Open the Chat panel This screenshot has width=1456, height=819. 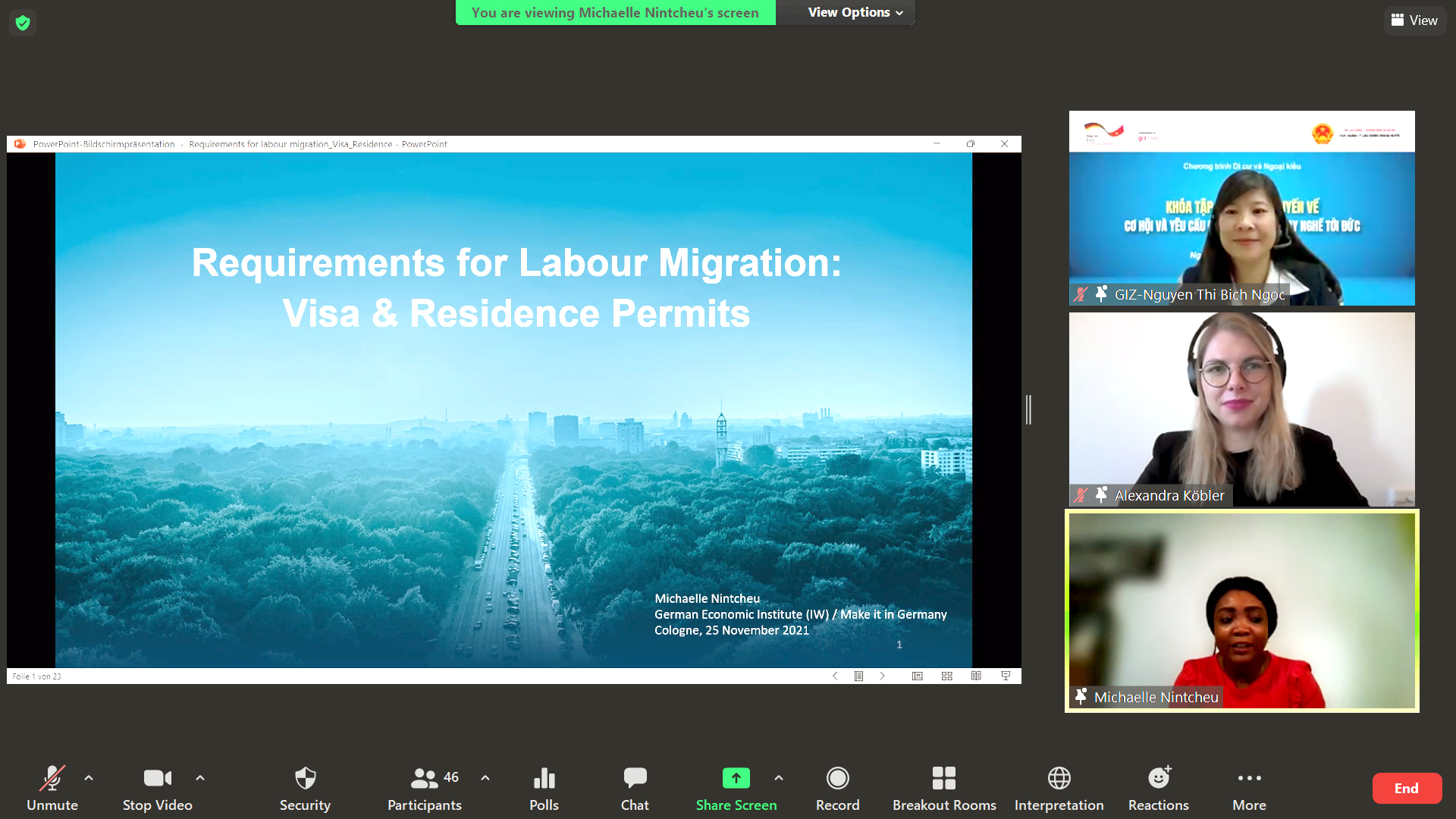635,788
